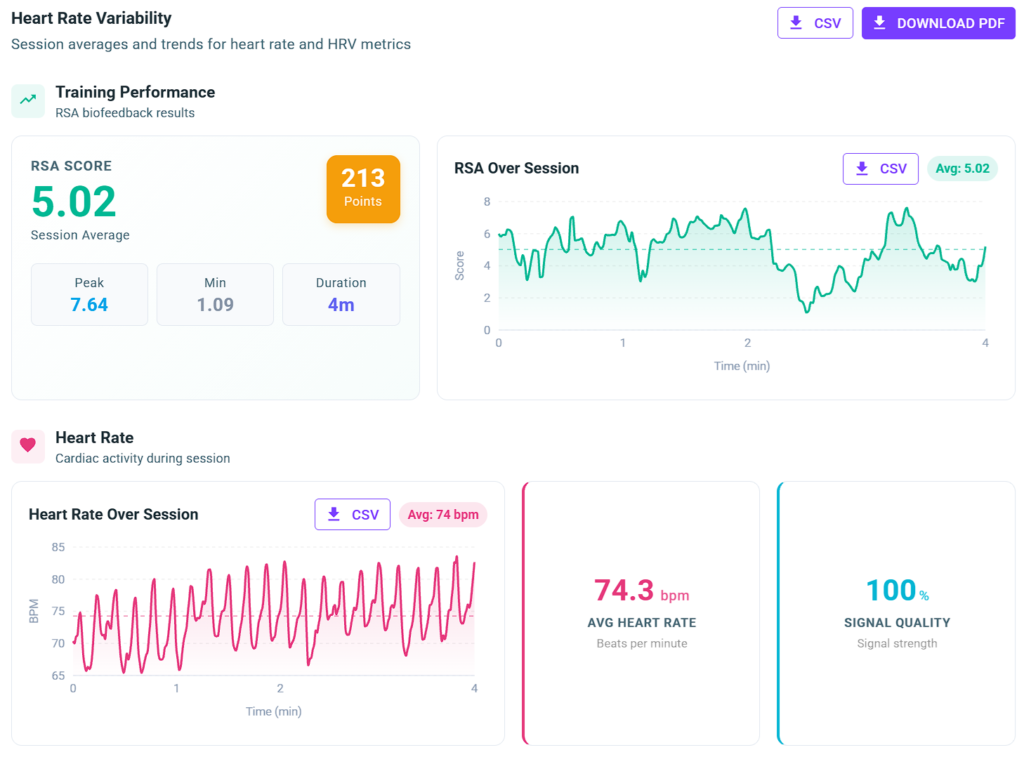Click the Session Average caption

tap(80, 235)
